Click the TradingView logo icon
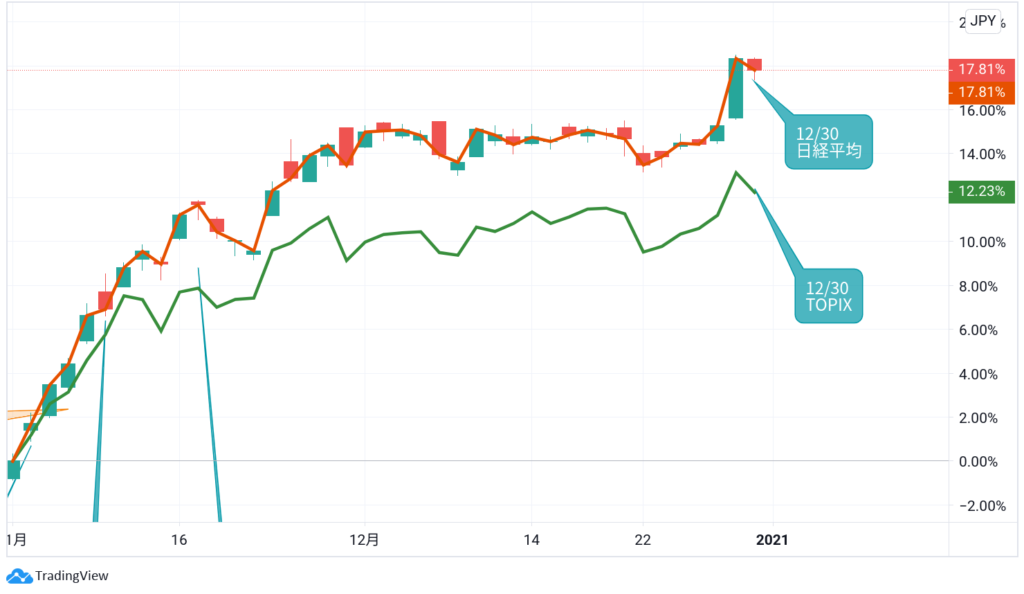 pyautogui.click(x=18, y=576)
